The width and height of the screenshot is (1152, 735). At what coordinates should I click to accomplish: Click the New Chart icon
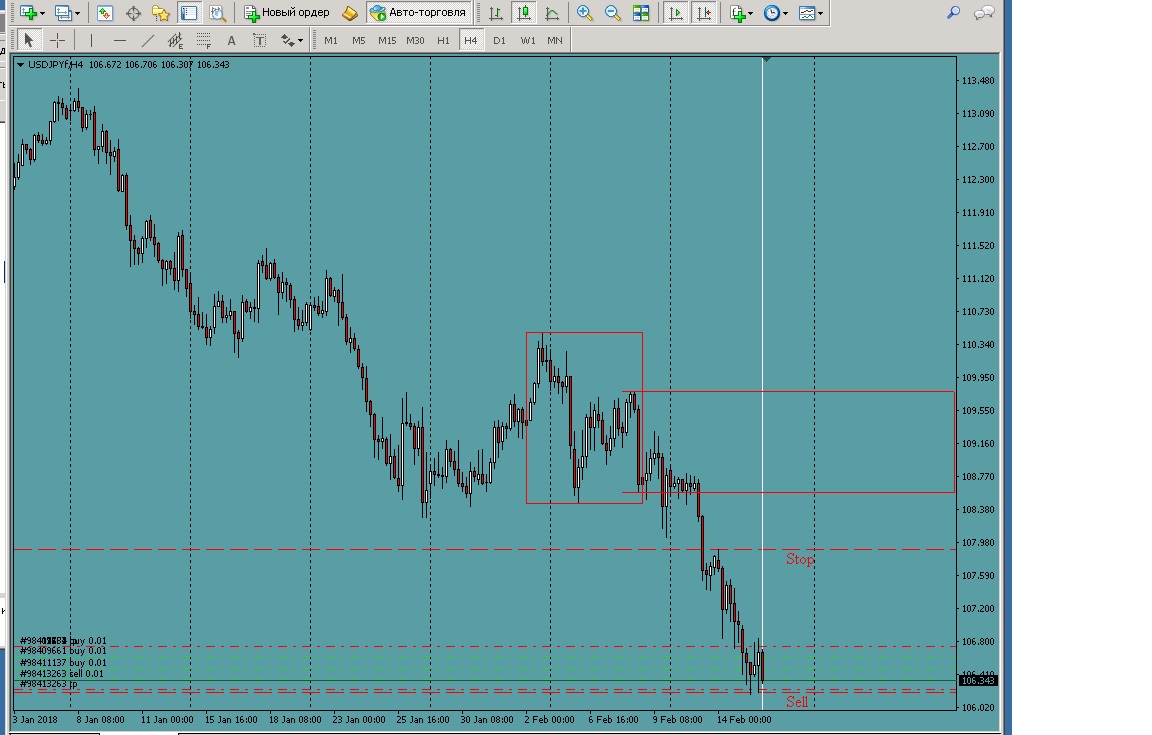[28, 12]
